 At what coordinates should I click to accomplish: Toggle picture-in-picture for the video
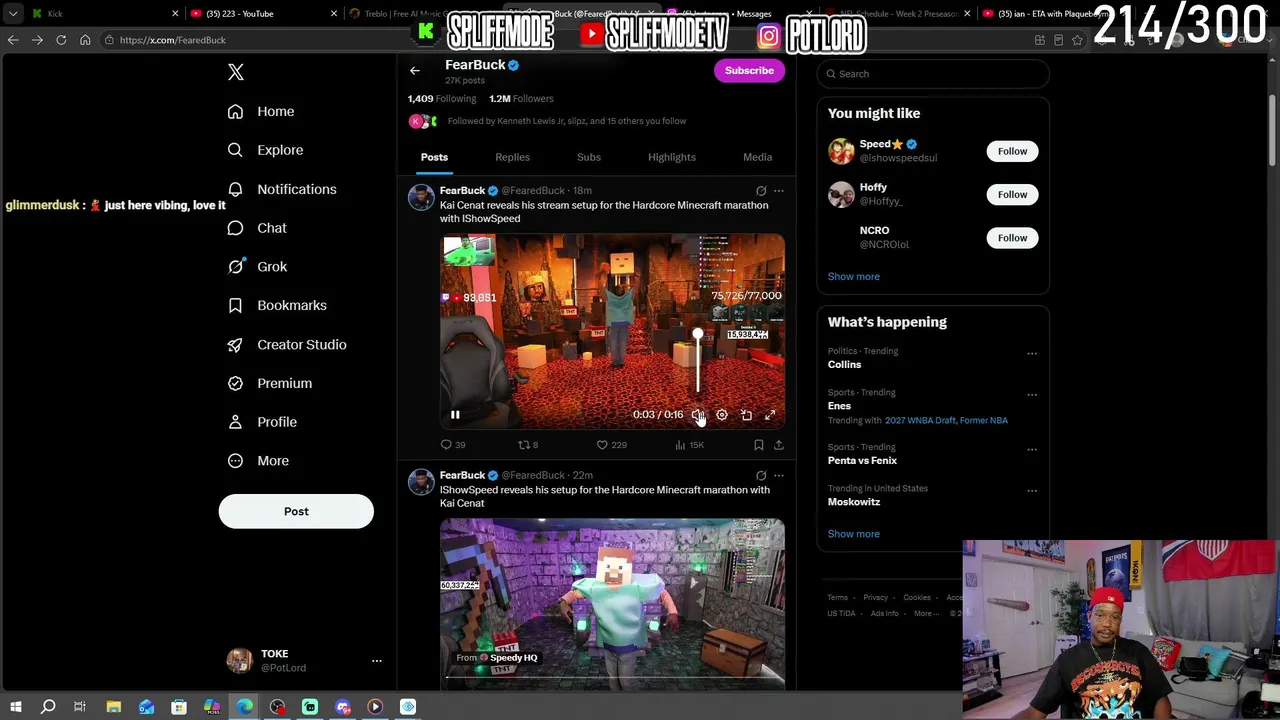tap(746, 415)
